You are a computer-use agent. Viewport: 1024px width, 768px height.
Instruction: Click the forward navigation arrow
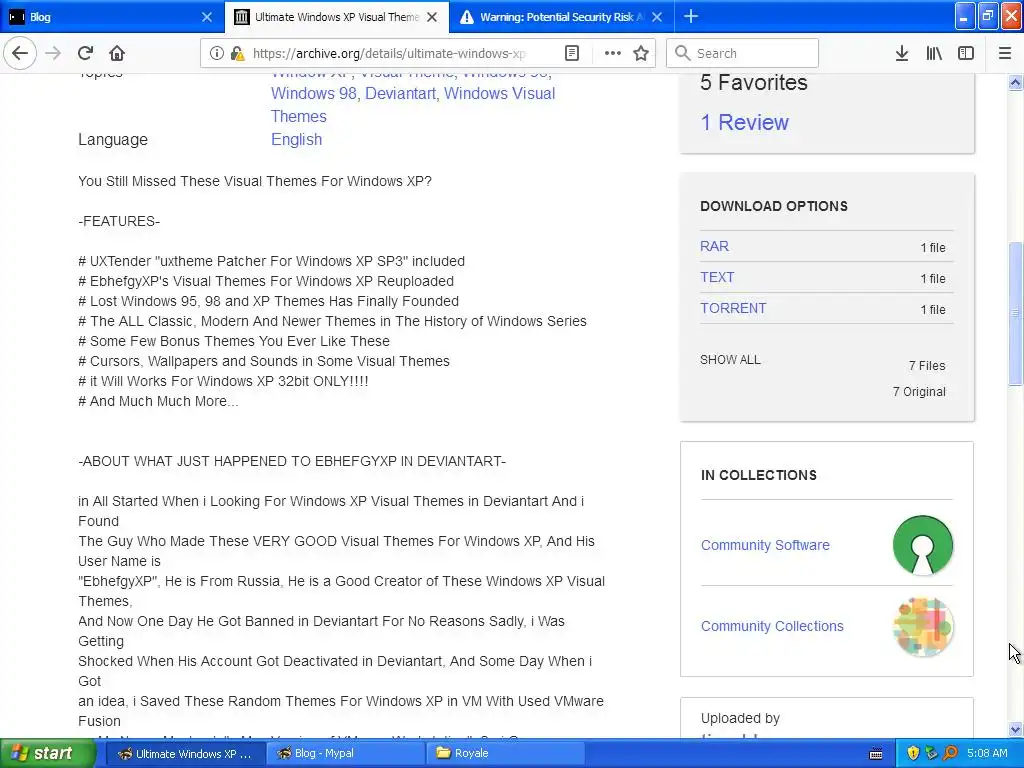click(53, 53)
